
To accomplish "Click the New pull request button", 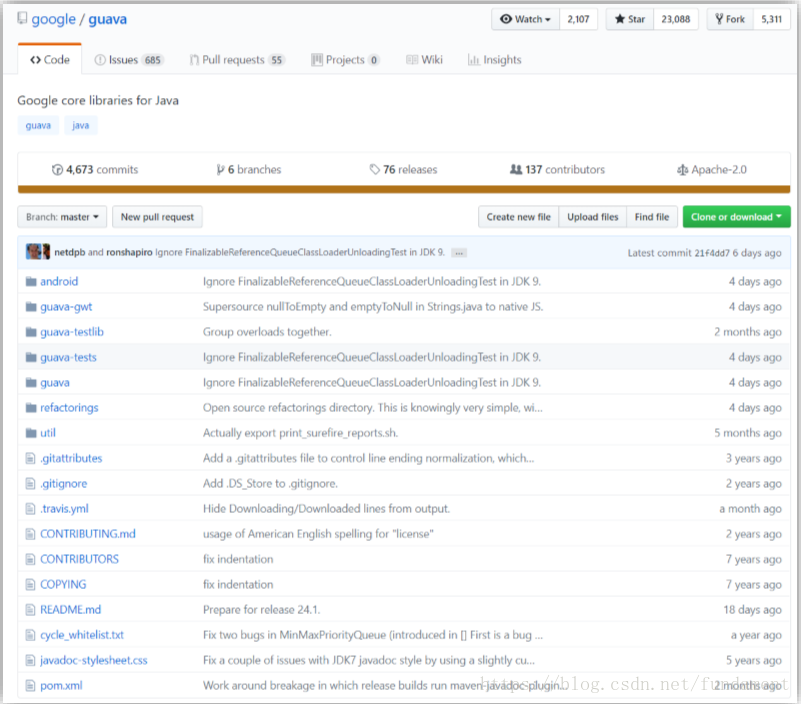I will pyautogui.click(x=157, y=217).
